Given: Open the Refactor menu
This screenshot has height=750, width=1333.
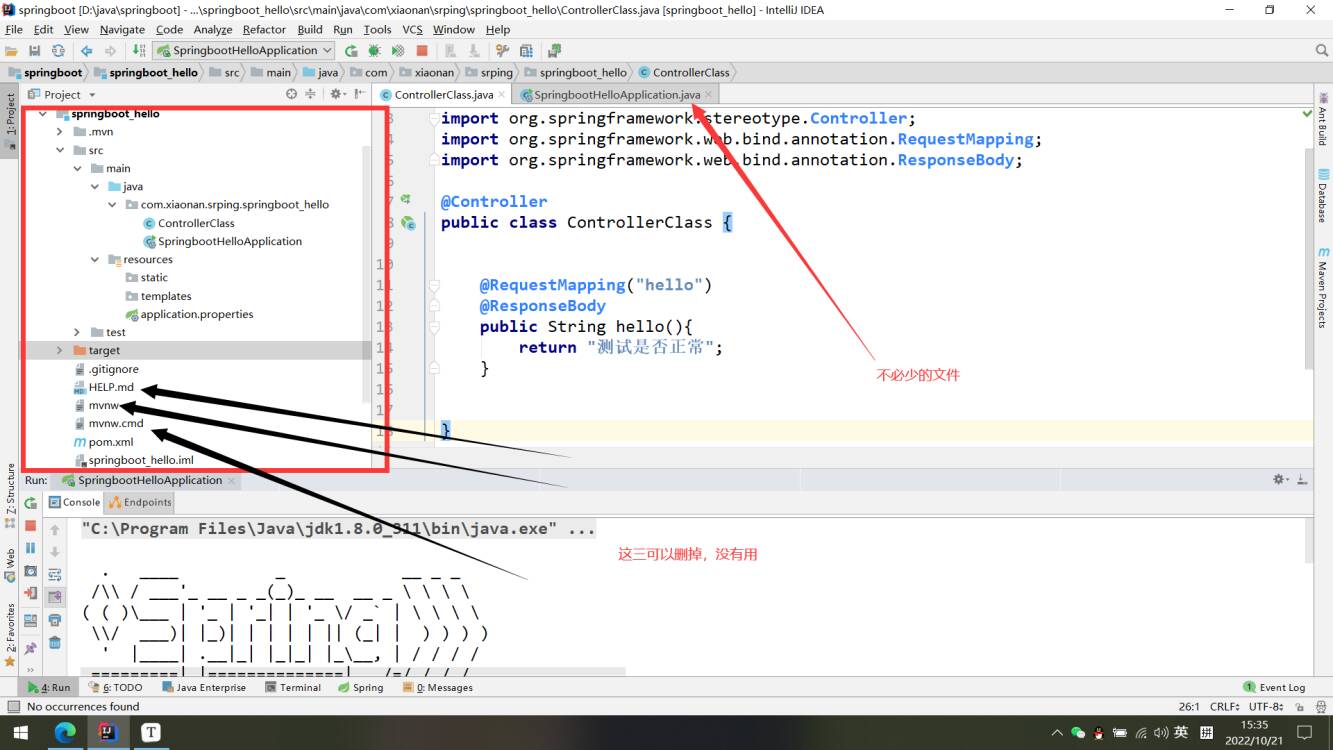Looking at the screenshot, I should click(264, 29).
